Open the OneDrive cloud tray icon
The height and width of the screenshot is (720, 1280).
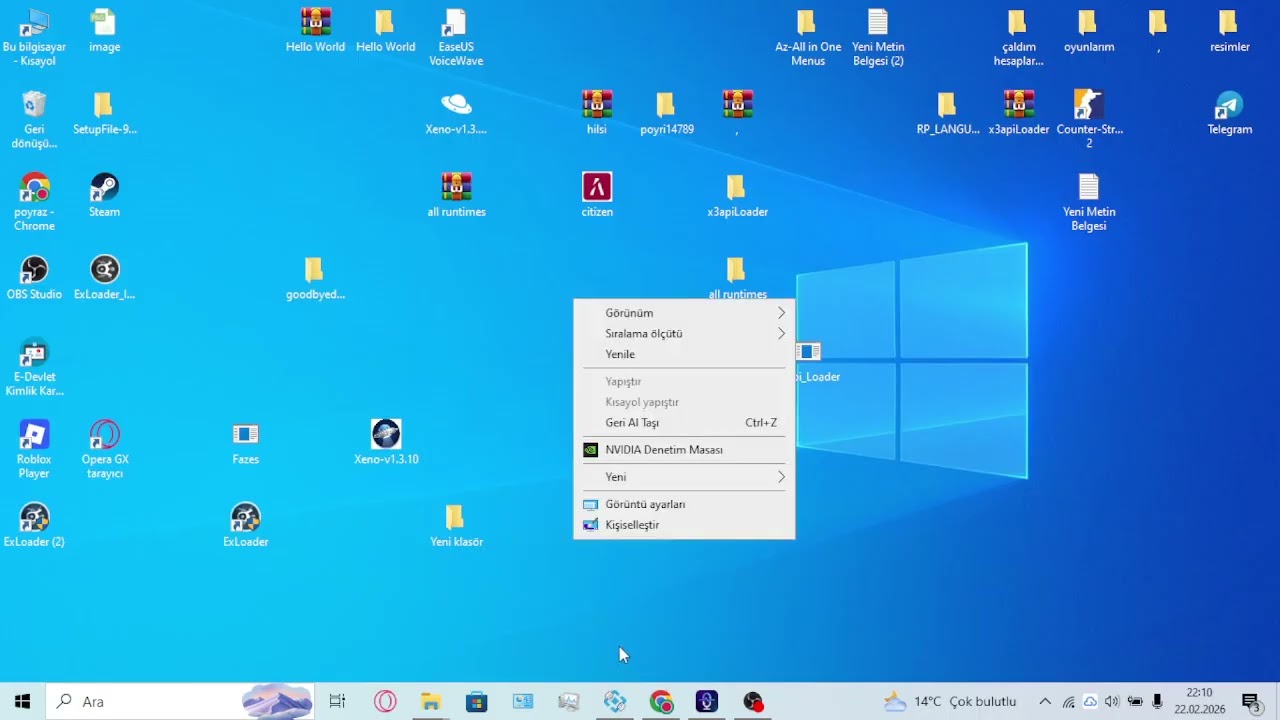1090,702
